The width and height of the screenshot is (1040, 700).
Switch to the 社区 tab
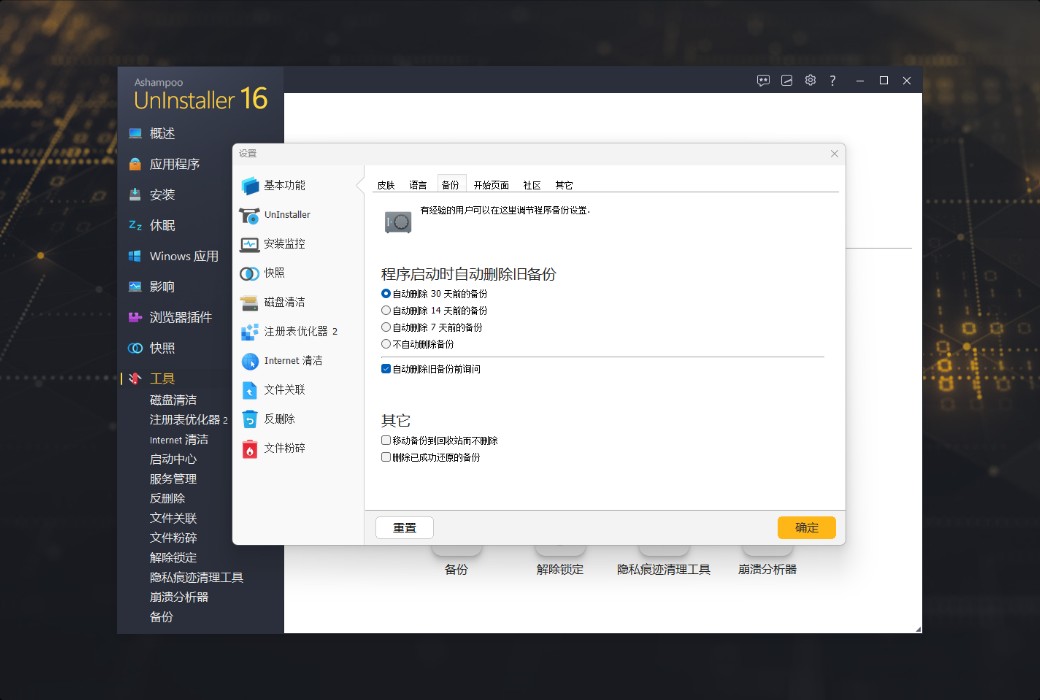pyautogui.click(x=532, y=185)
